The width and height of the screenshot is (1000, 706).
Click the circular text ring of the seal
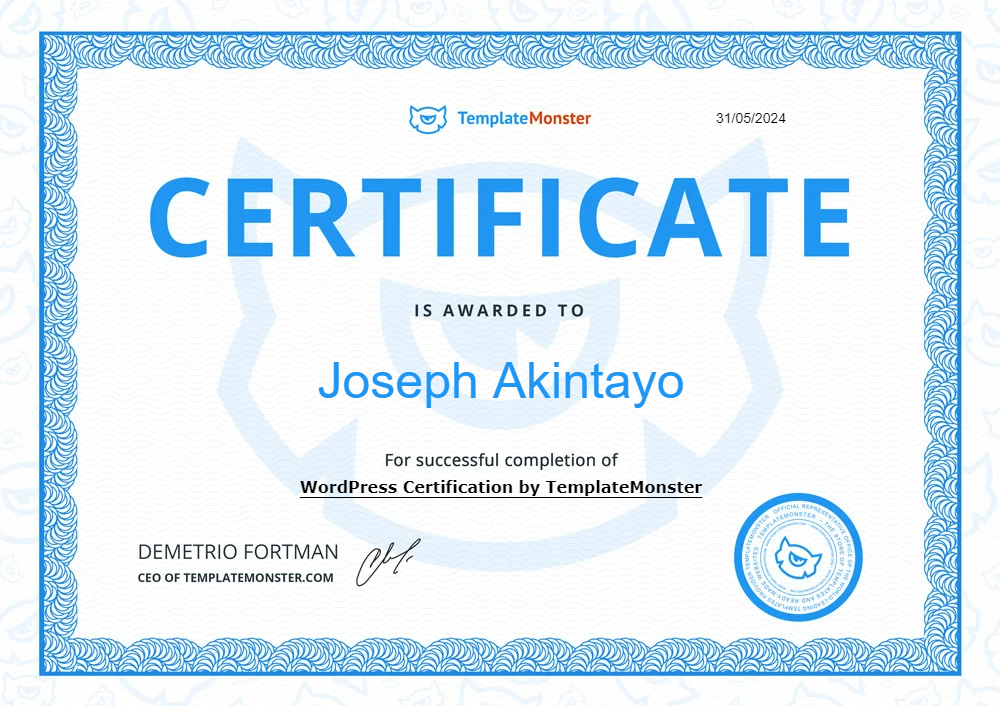(x=798, y=510)
